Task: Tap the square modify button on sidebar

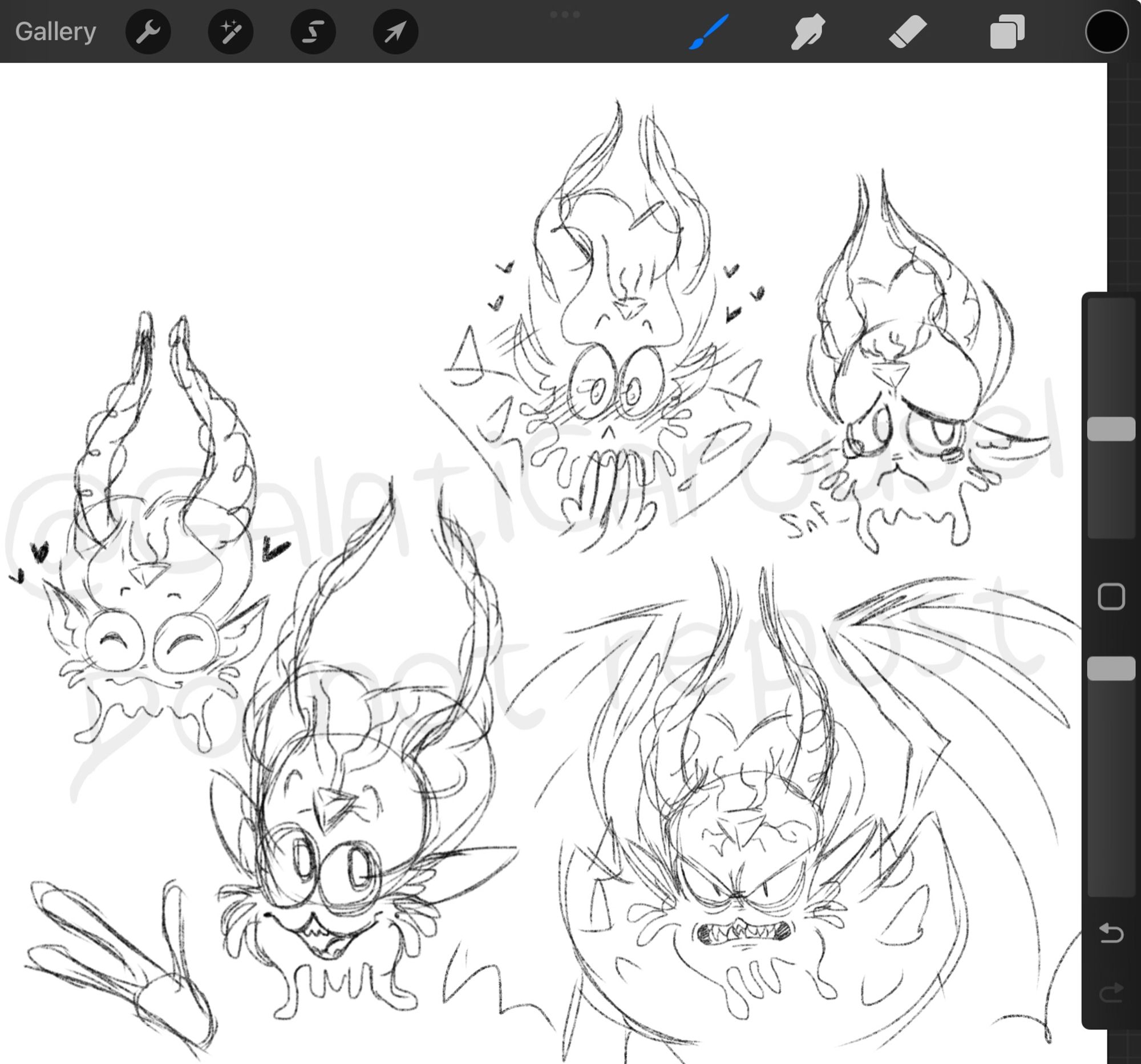Action: pyautogui.click(x=1111, y=597)
